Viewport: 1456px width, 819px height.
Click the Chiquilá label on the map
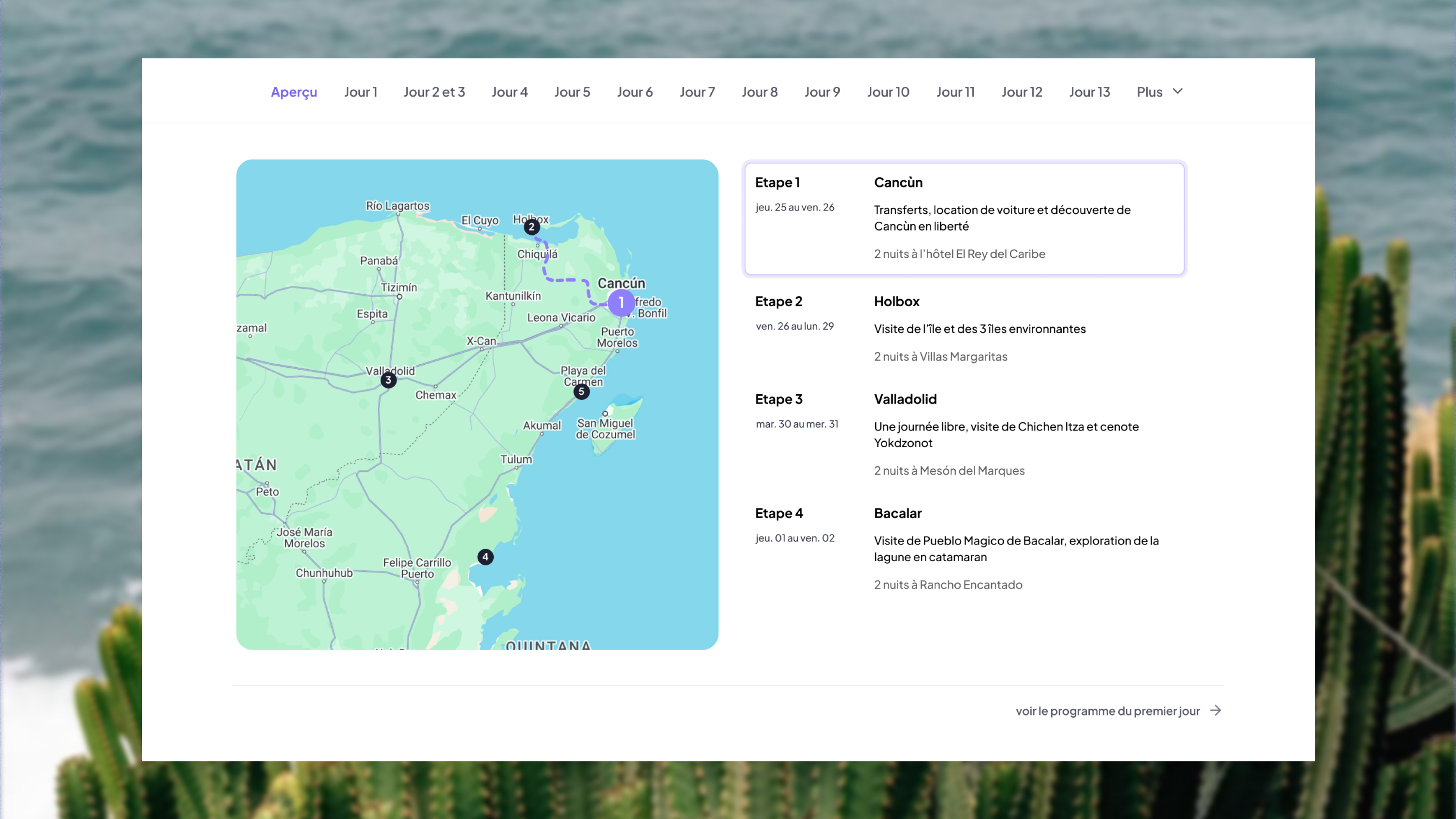[x=537, y=254]
